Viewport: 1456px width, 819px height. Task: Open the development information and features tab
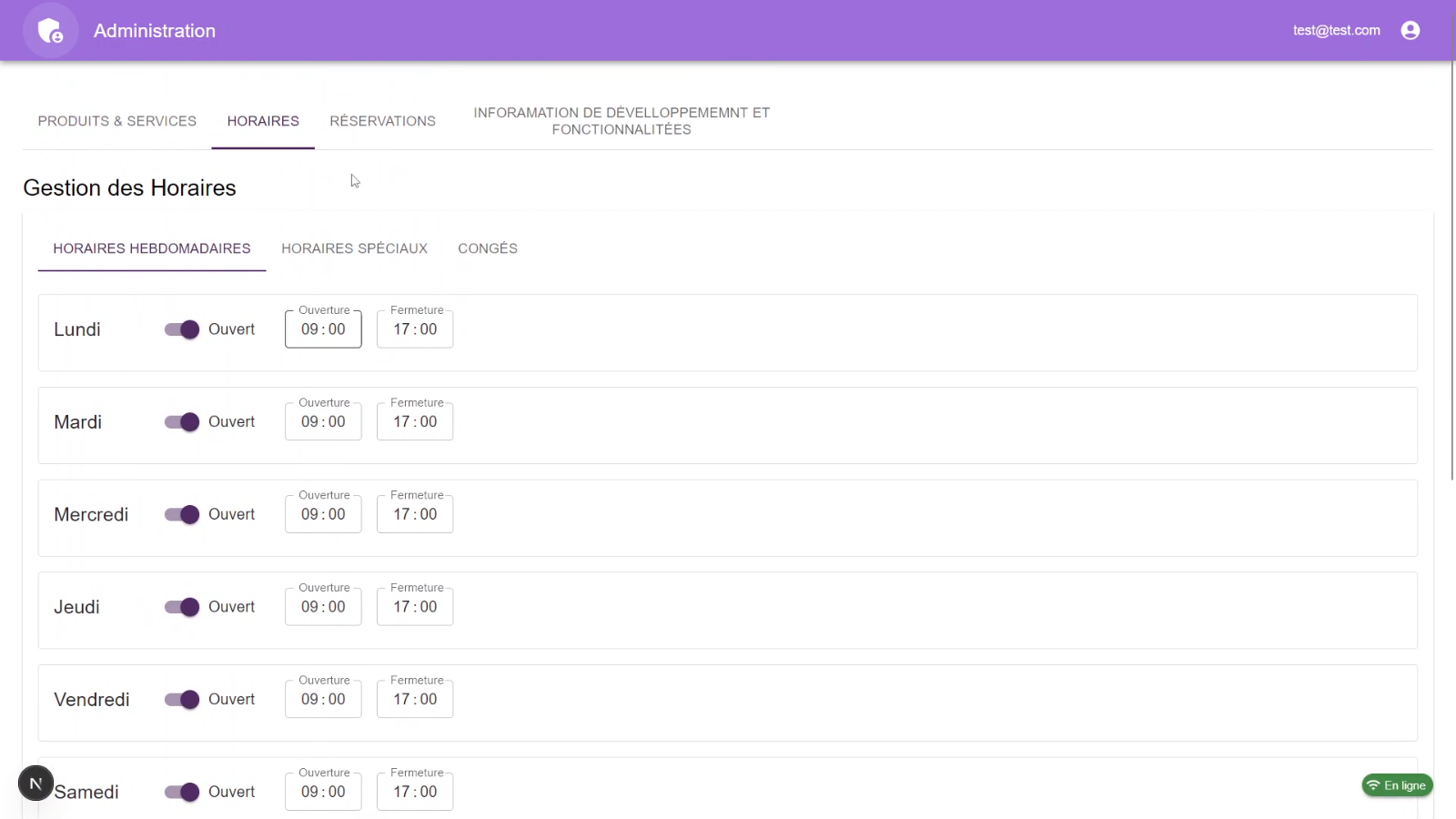click(x=622, y=121)
